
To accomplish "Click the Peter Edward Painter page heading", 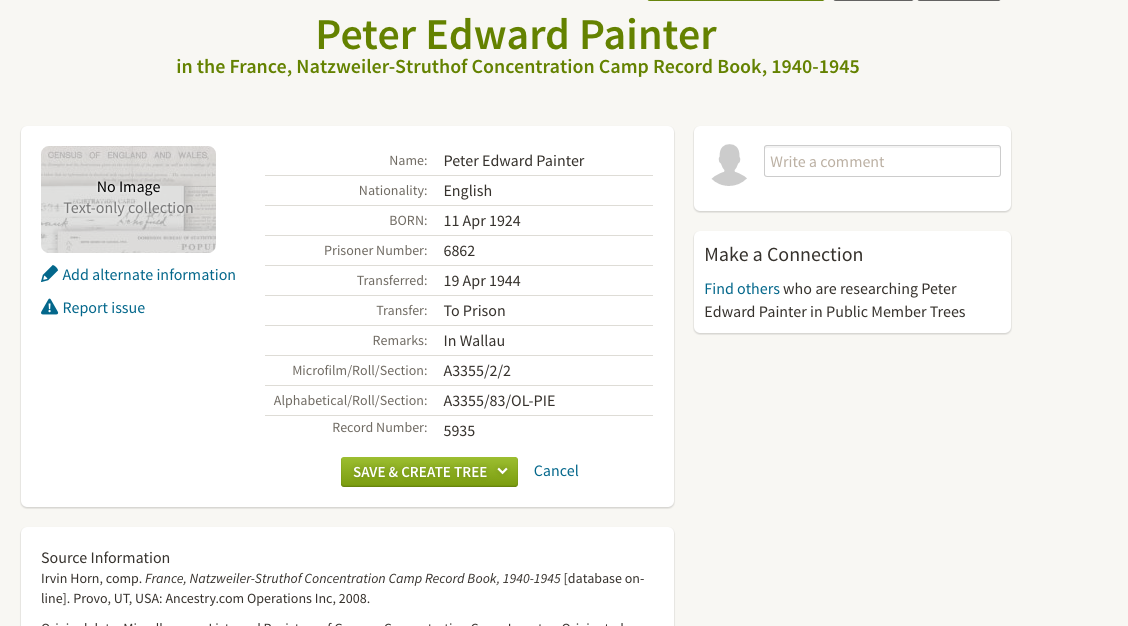I will (517, 34).
